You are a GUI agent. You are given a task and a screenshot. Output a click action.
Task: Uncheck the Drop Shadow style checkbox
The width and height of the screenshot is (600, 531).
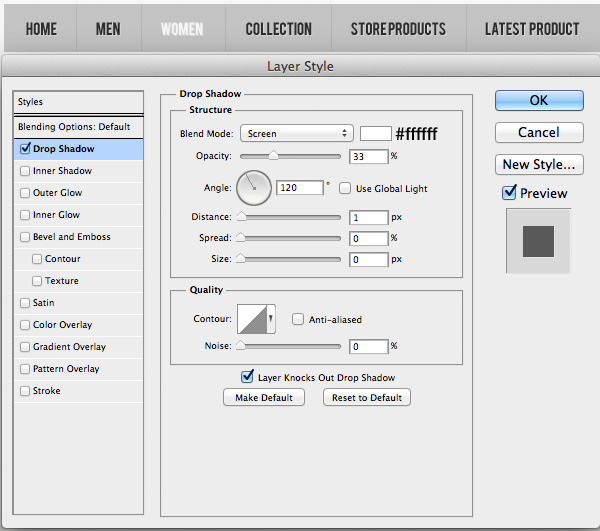[x=25, y=148]
